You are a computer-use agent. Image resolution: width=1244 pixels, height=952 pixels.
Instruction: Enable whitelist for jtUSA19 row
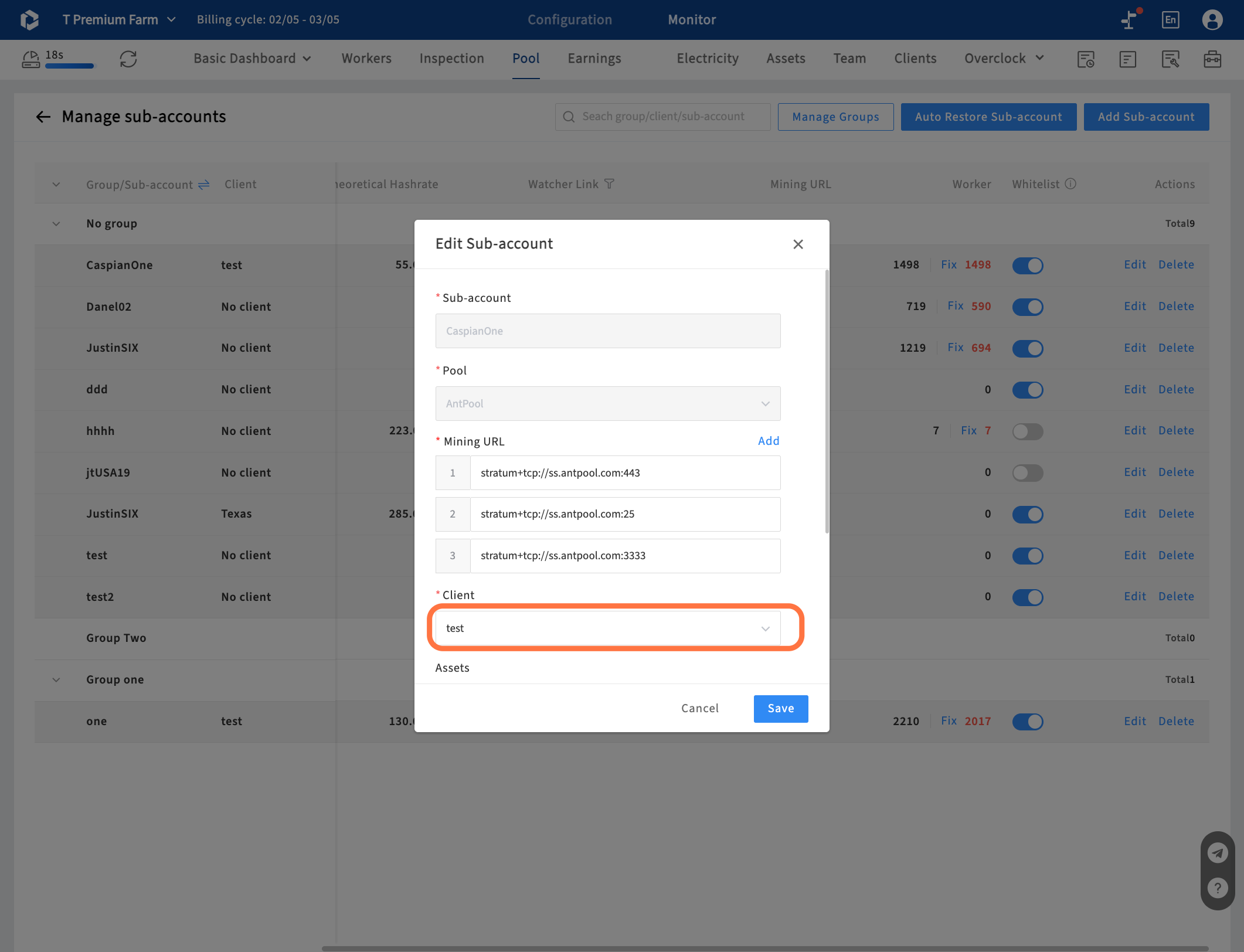click(x=1028, y=472)
